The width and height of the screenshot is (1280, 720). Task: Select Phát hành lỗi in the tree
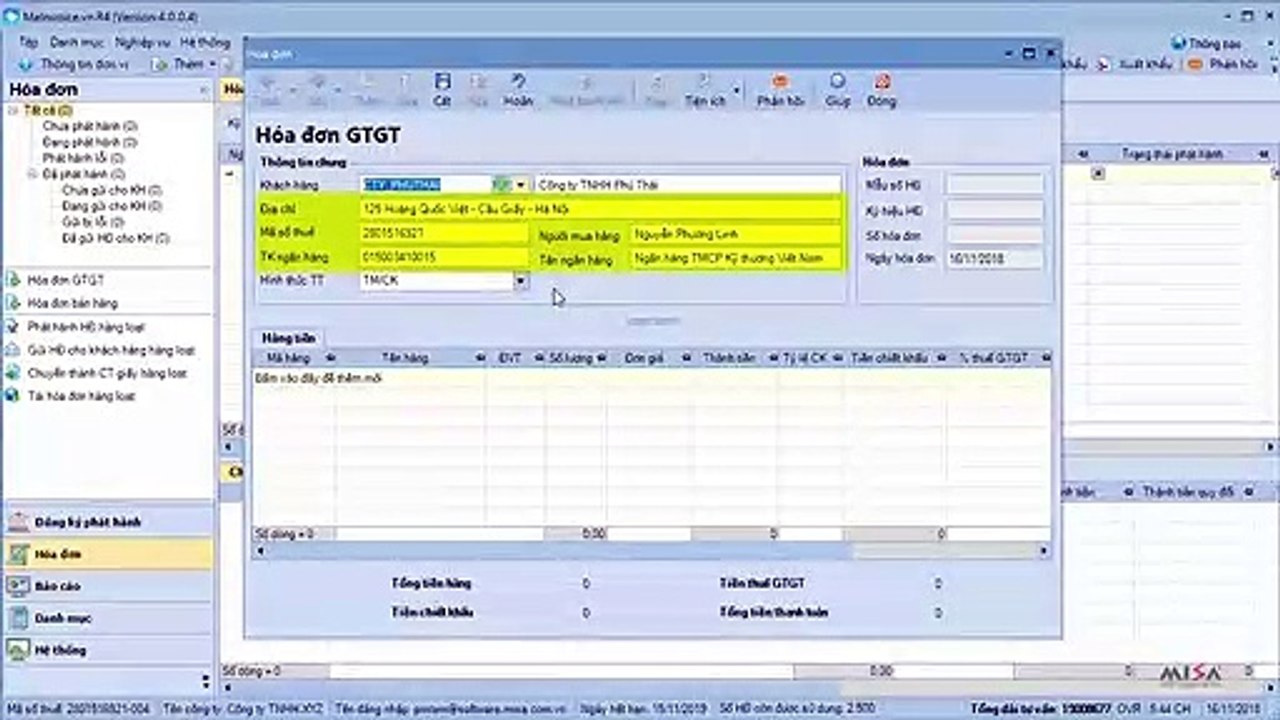point(84,158)
